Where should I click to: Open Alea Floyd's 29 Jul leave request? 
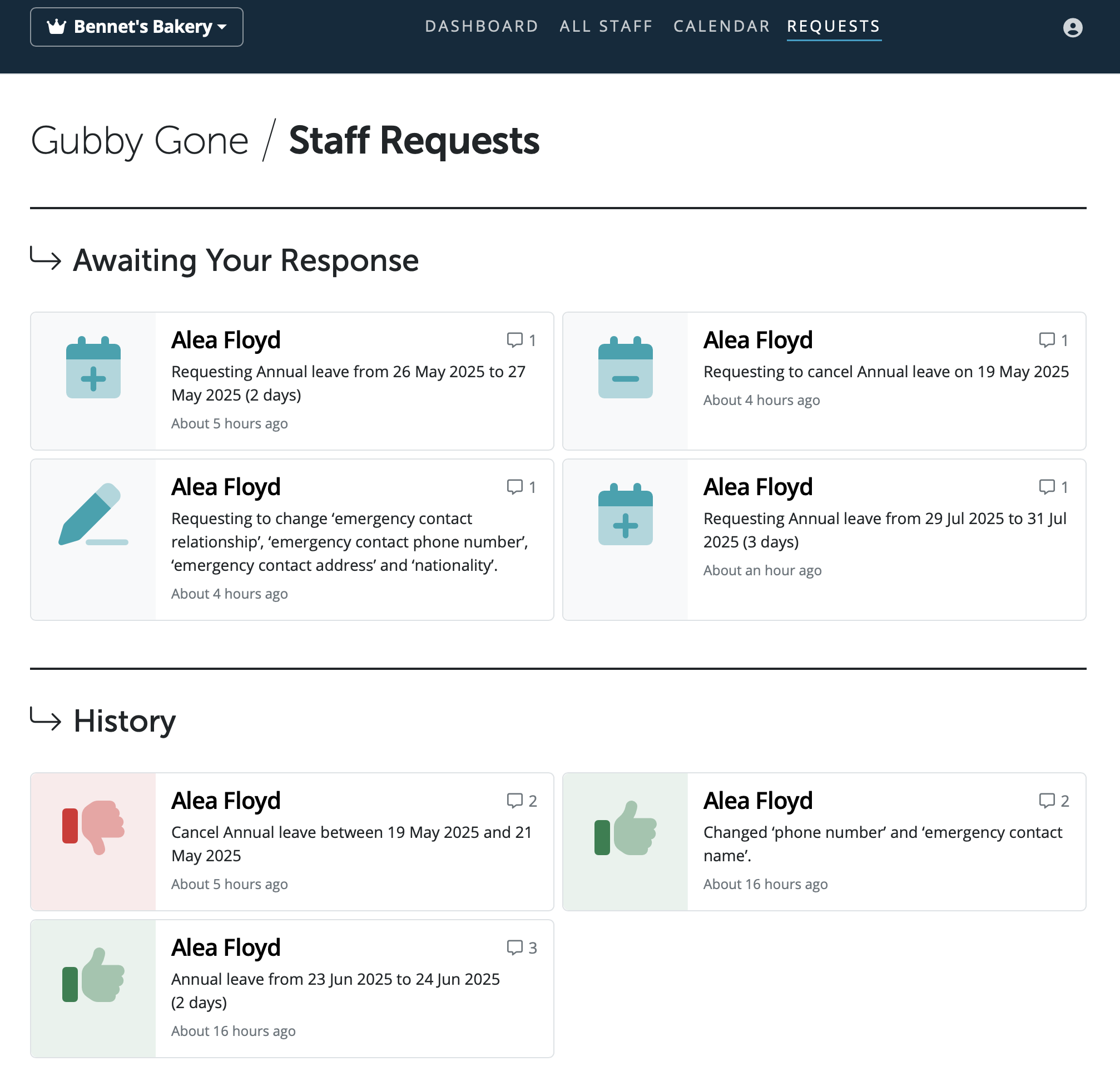pyautogui.click(x=824, y=540)
